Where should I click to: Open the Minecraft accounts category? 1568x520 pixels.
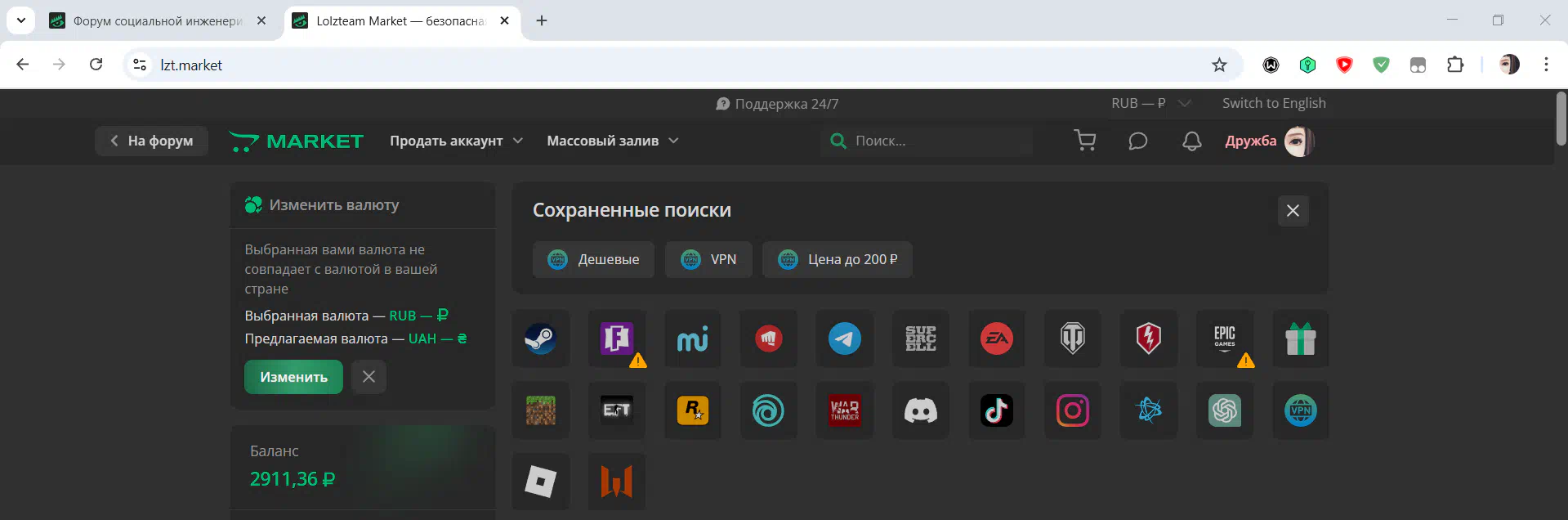[540, 410]
